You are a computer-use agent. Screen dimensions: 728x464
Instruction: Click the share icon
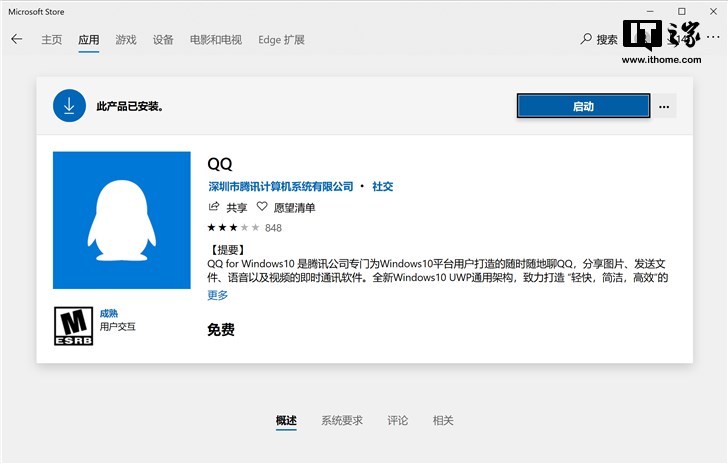[x=214, y=207]
